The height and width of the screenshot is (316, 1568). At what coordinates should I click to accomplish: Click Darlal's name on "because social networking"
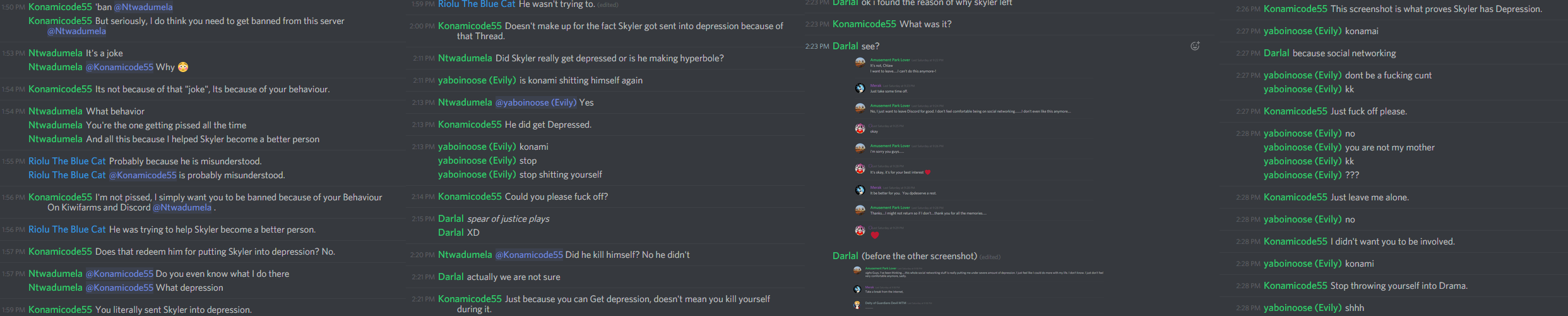click(1276, 53)
